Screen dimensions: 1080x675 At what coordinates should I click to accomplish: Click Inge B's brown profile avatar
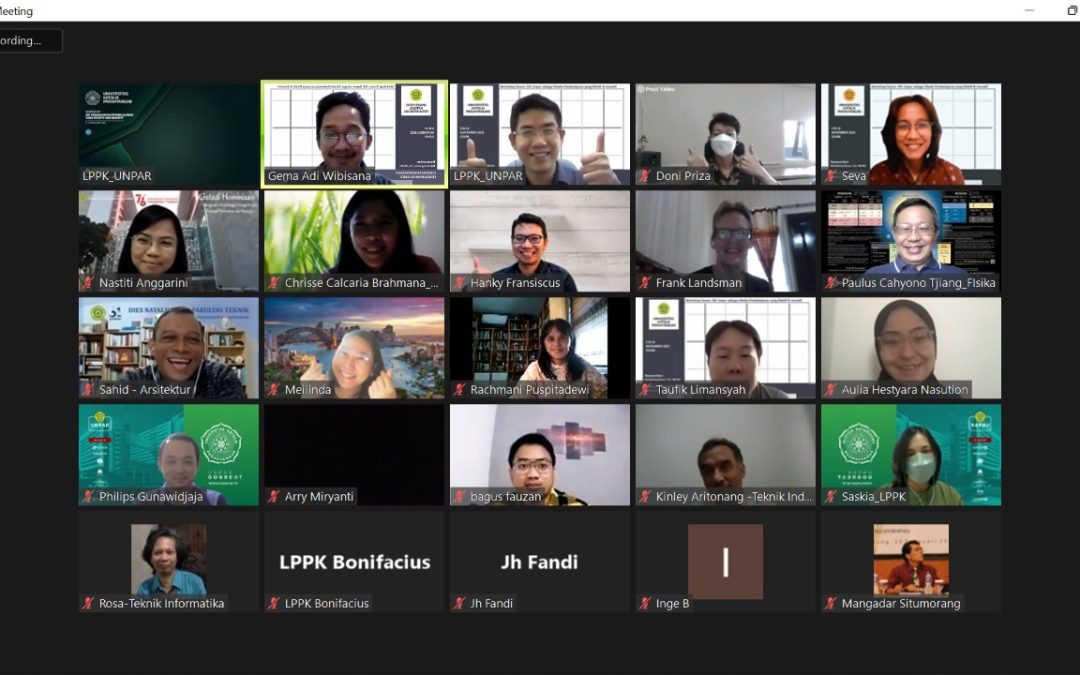(x=725, y=561)
